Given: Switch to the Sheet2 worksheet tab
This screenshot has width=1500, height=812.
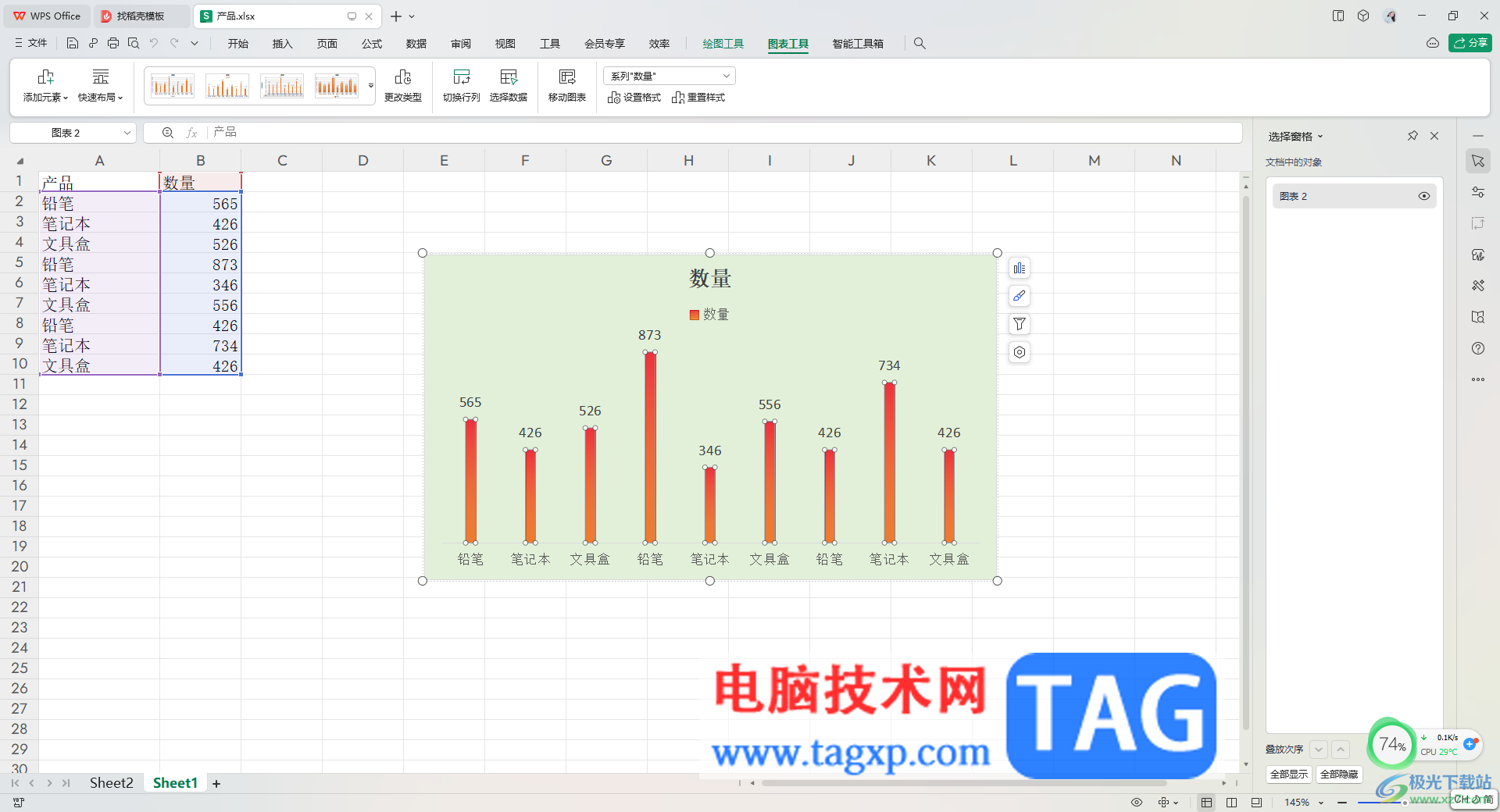Looking at the screenshot, I should pos(111,783).
